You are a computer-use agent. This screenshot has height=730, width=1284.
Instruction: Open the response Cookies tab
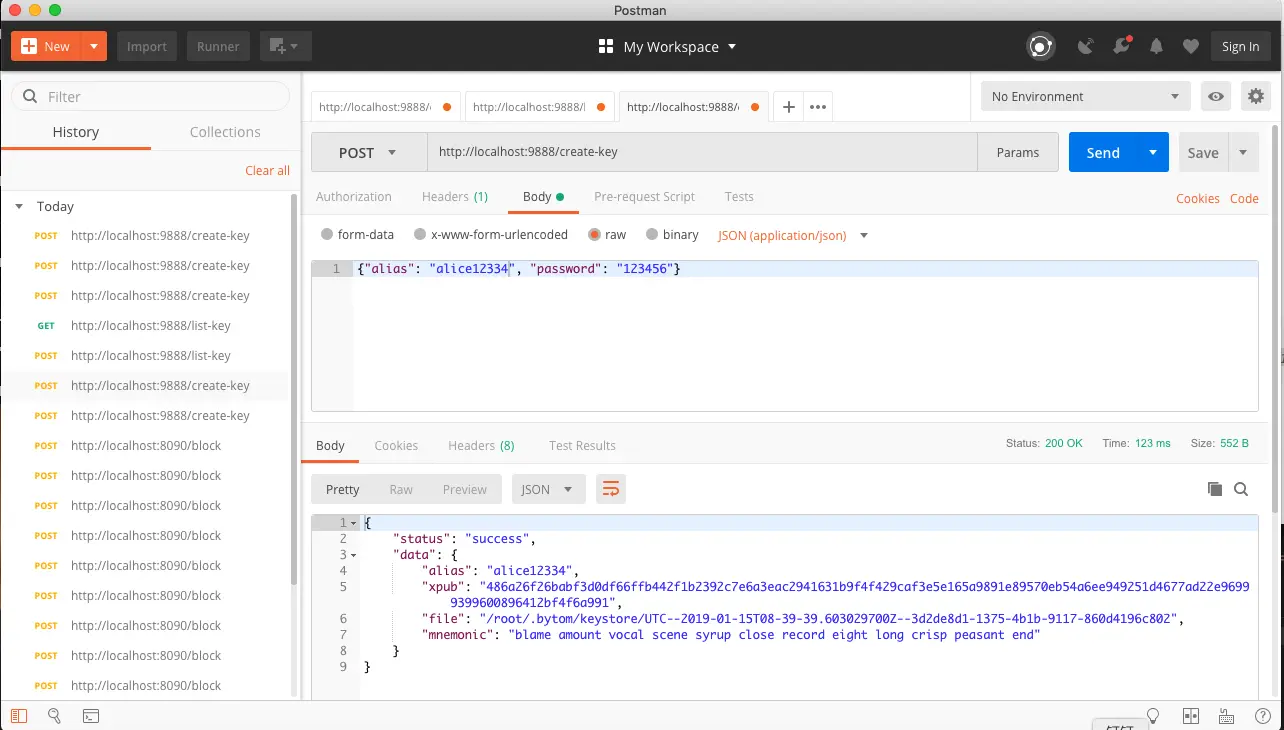click(396, 446)
